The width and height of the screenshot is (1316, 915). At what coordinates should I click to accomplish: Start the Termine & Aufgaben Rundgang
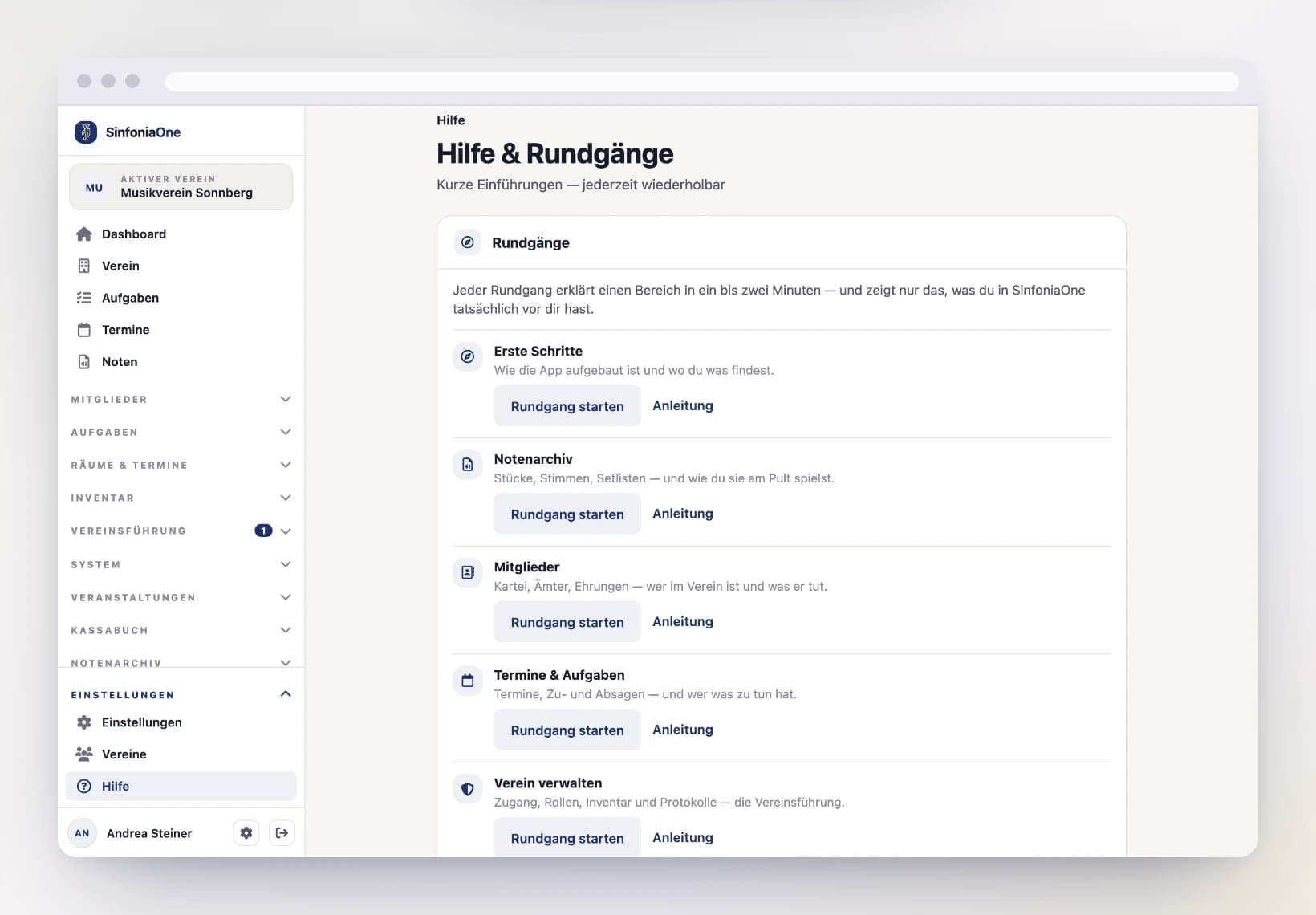567,730
